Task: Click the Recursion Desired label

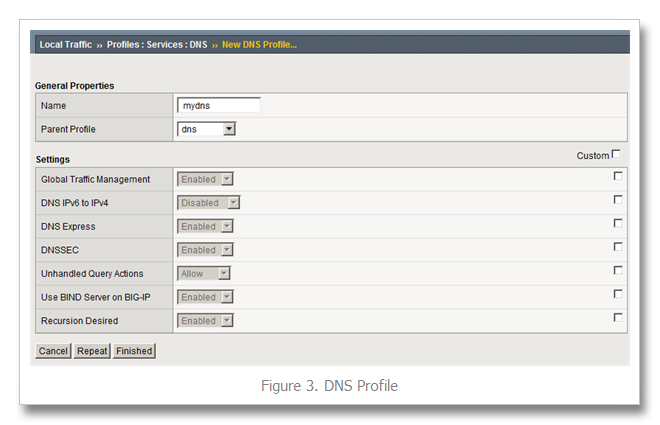Action: (x=80, y=321)
